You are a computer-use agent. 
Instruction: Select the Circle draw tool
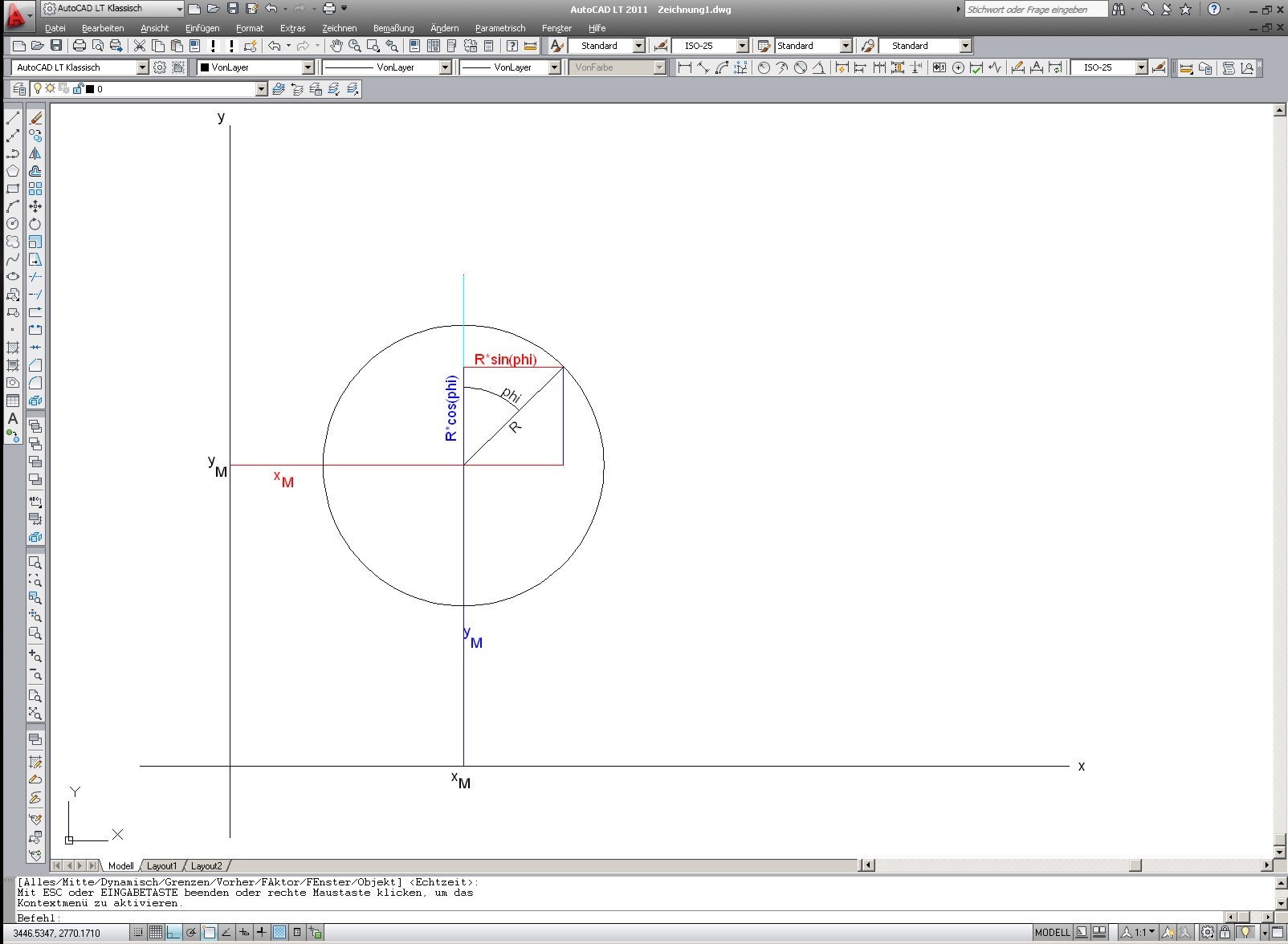coord(13,224)
